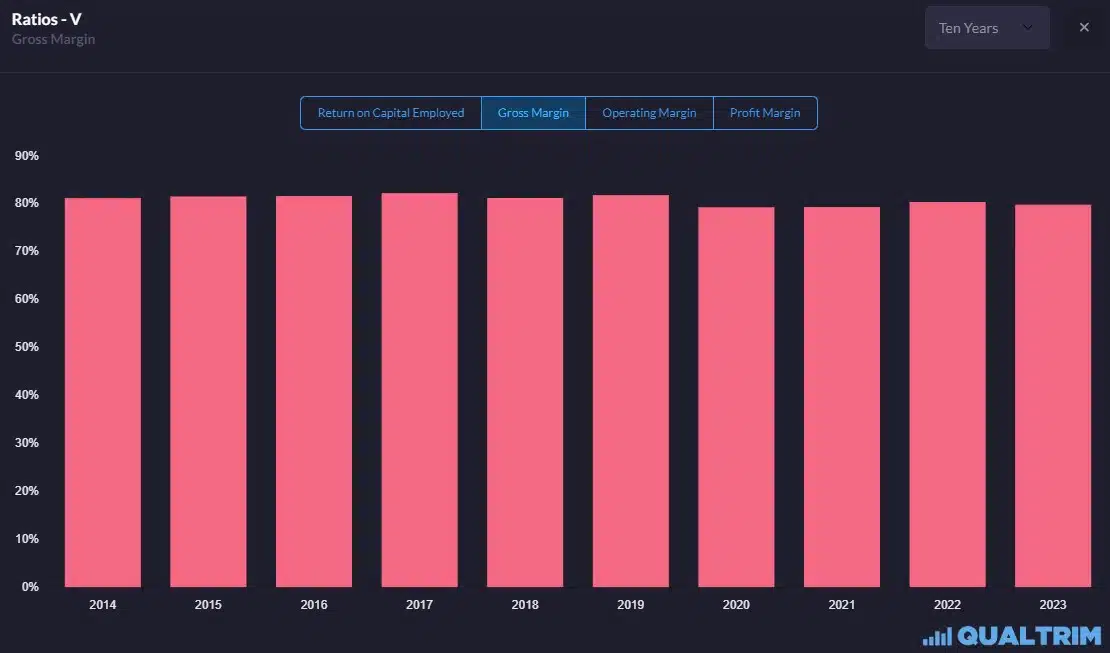Click the active Gross Margin tab
Screen dimensions: 1110x653
click(x=533, y=113)
